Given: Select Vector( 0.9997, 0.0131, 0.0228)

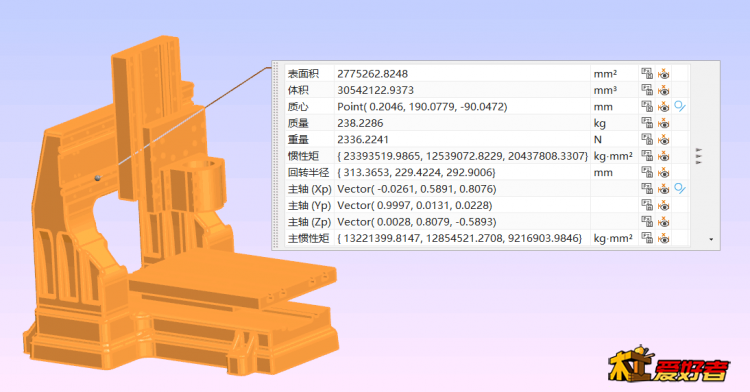Looking at the screenshot, I should click(x=415, y=205).
